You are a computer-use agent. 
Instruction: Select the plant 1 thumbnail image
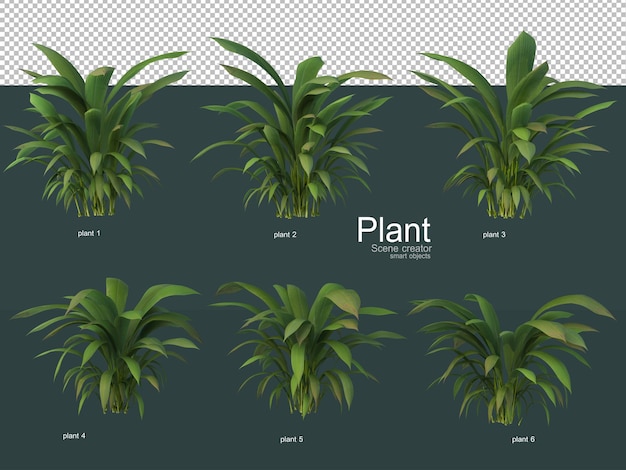[96, 130]
